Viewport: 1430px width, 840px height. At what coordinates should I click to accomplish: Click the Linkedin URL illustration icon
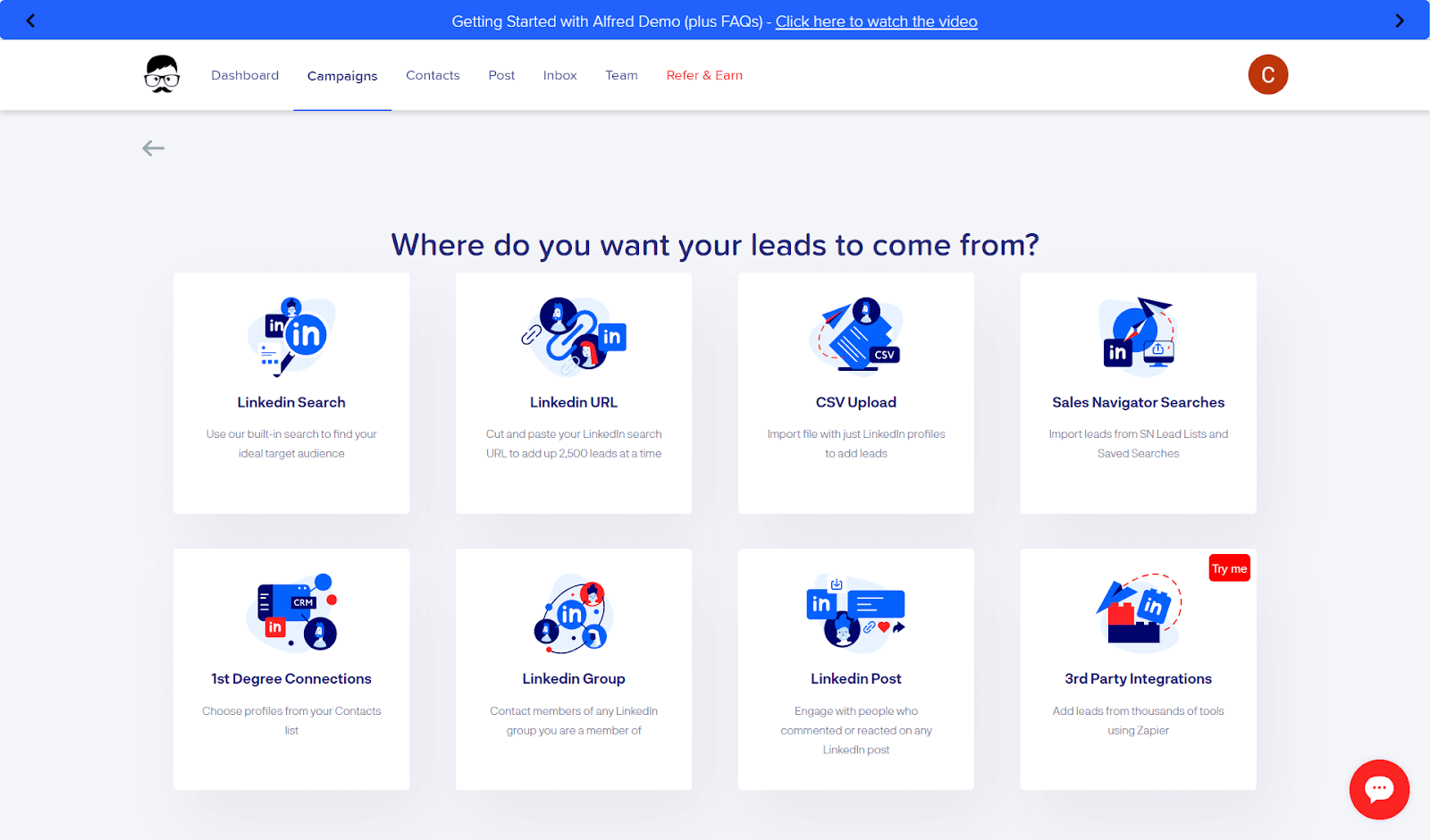(x=574, y=337)
